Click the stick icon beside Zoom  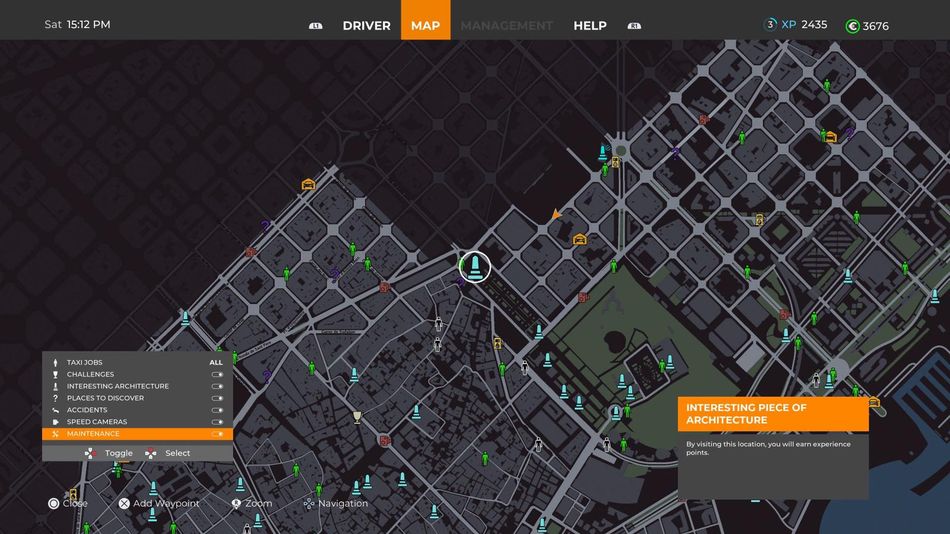(x=236, y=504)
